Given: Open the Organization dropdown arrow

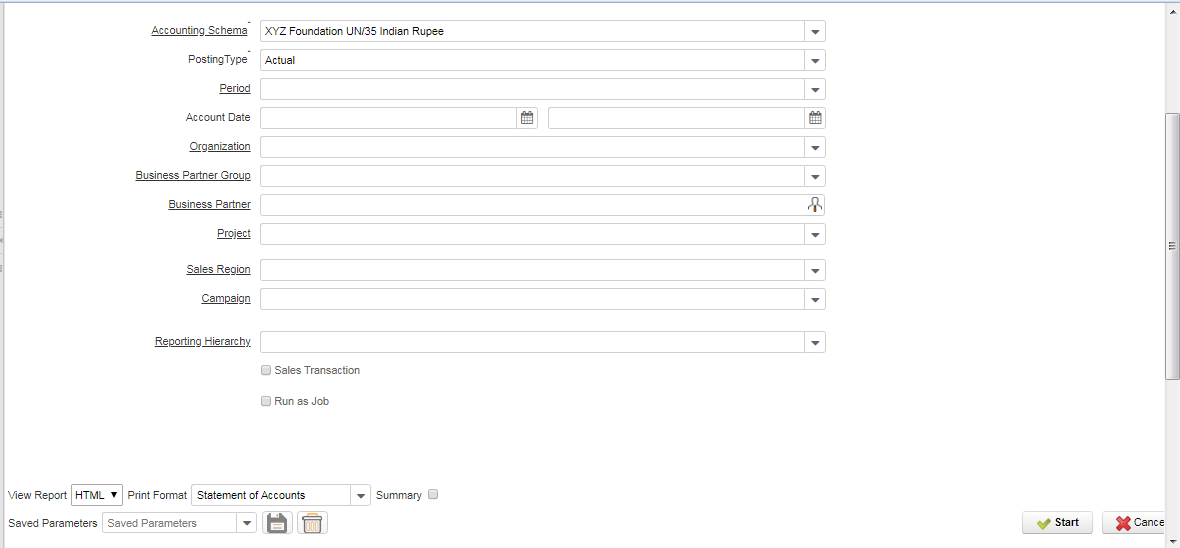Looking at the screenshot, I should tap(815, 148).
